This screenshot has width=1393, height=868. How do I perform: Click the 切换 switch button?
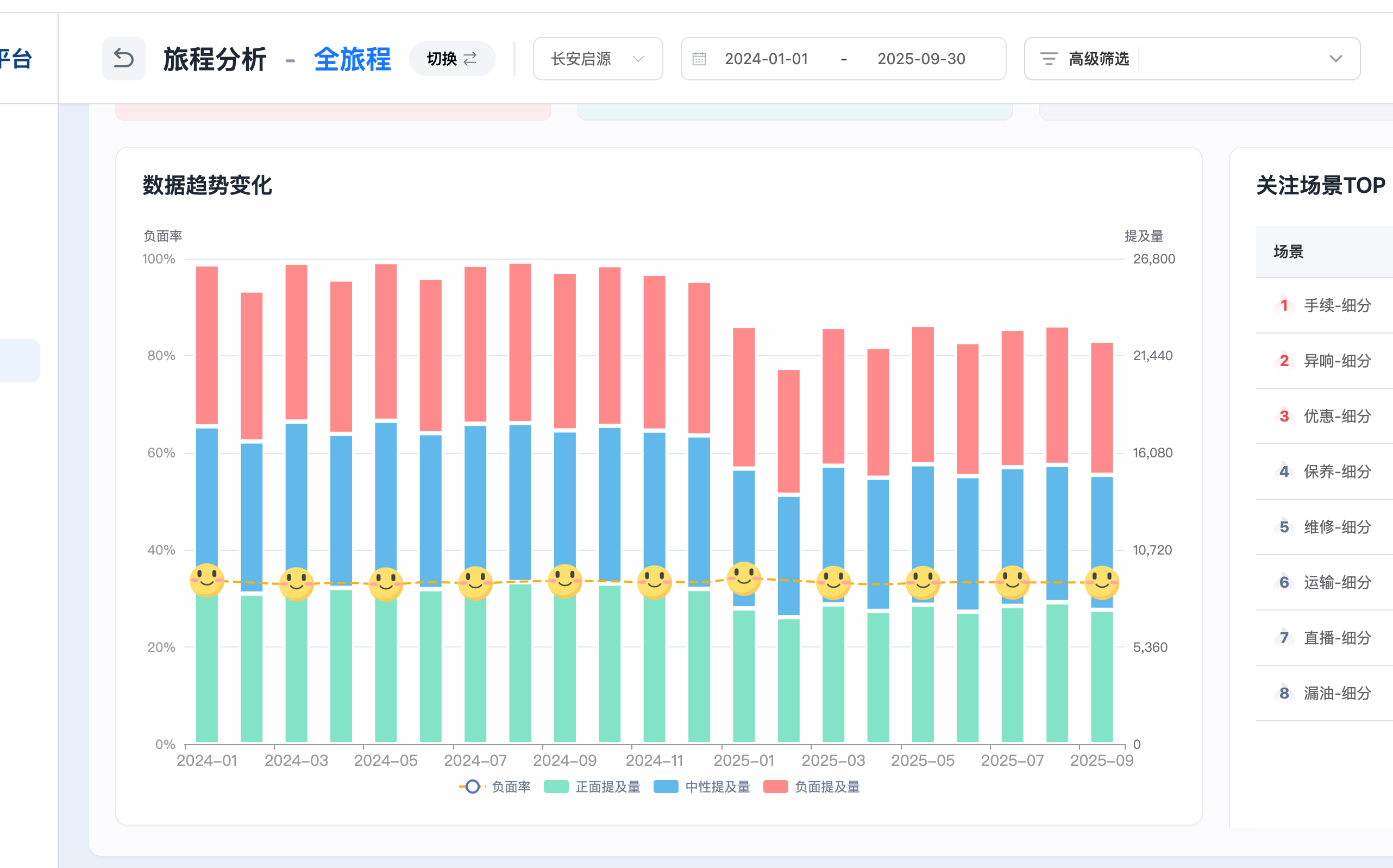click(x=452, y=59)
